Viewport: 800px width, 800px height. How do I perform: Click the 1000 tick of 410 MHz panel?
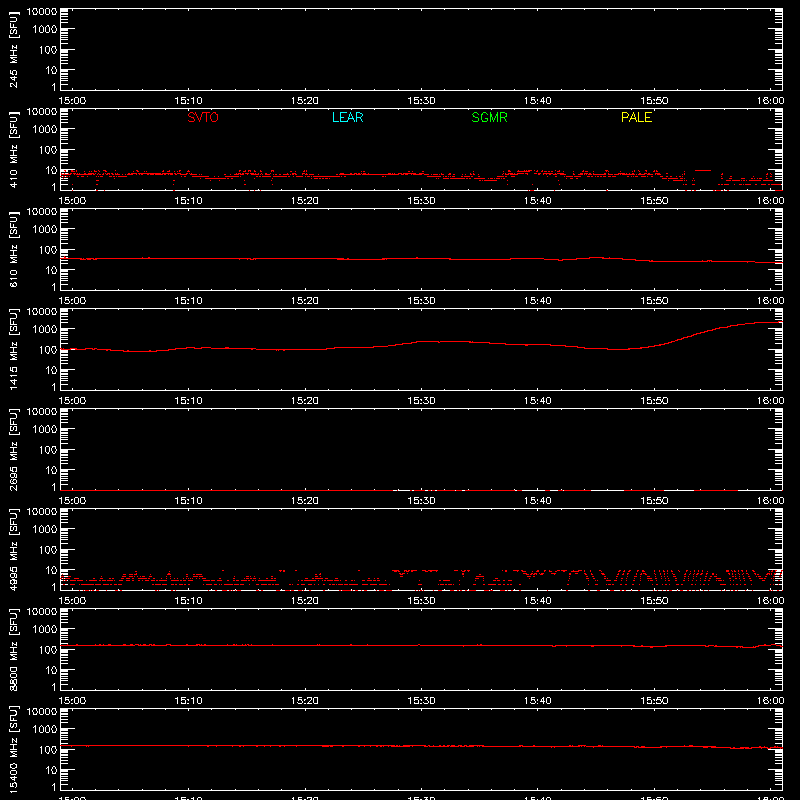45,130
